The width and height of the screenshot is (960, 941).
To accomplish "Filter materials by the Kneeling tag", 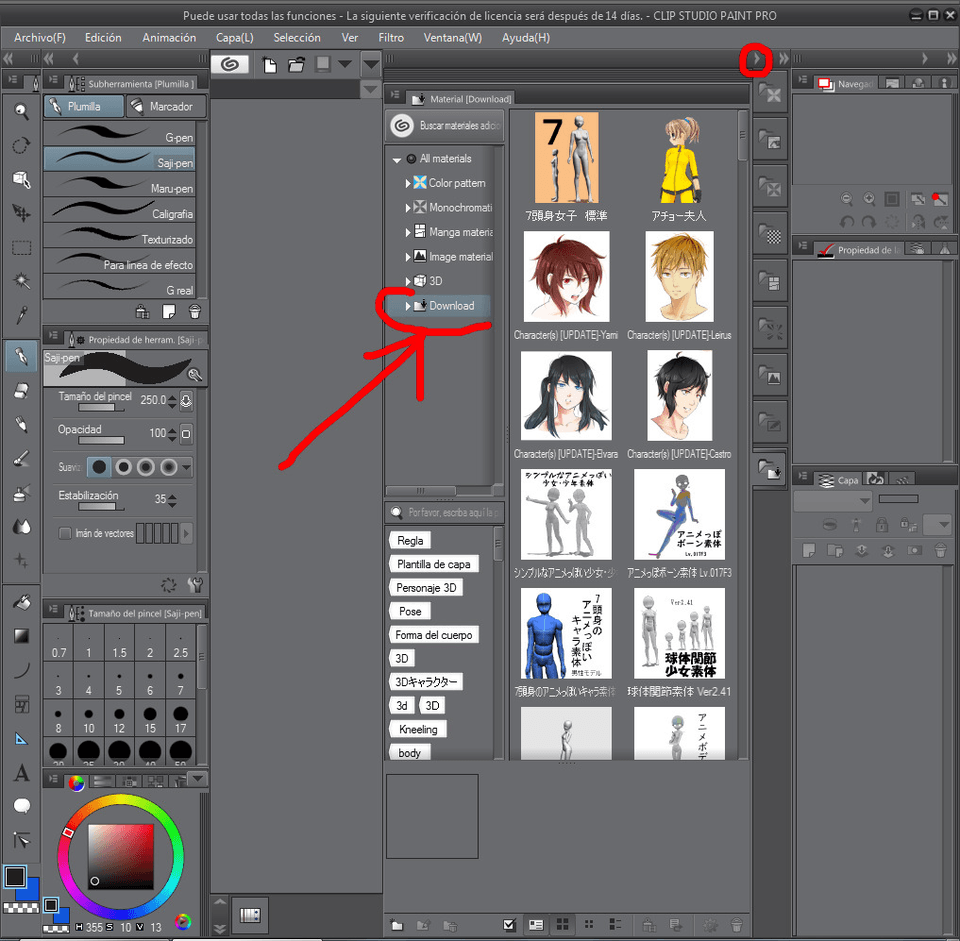I will click(418, 729).
